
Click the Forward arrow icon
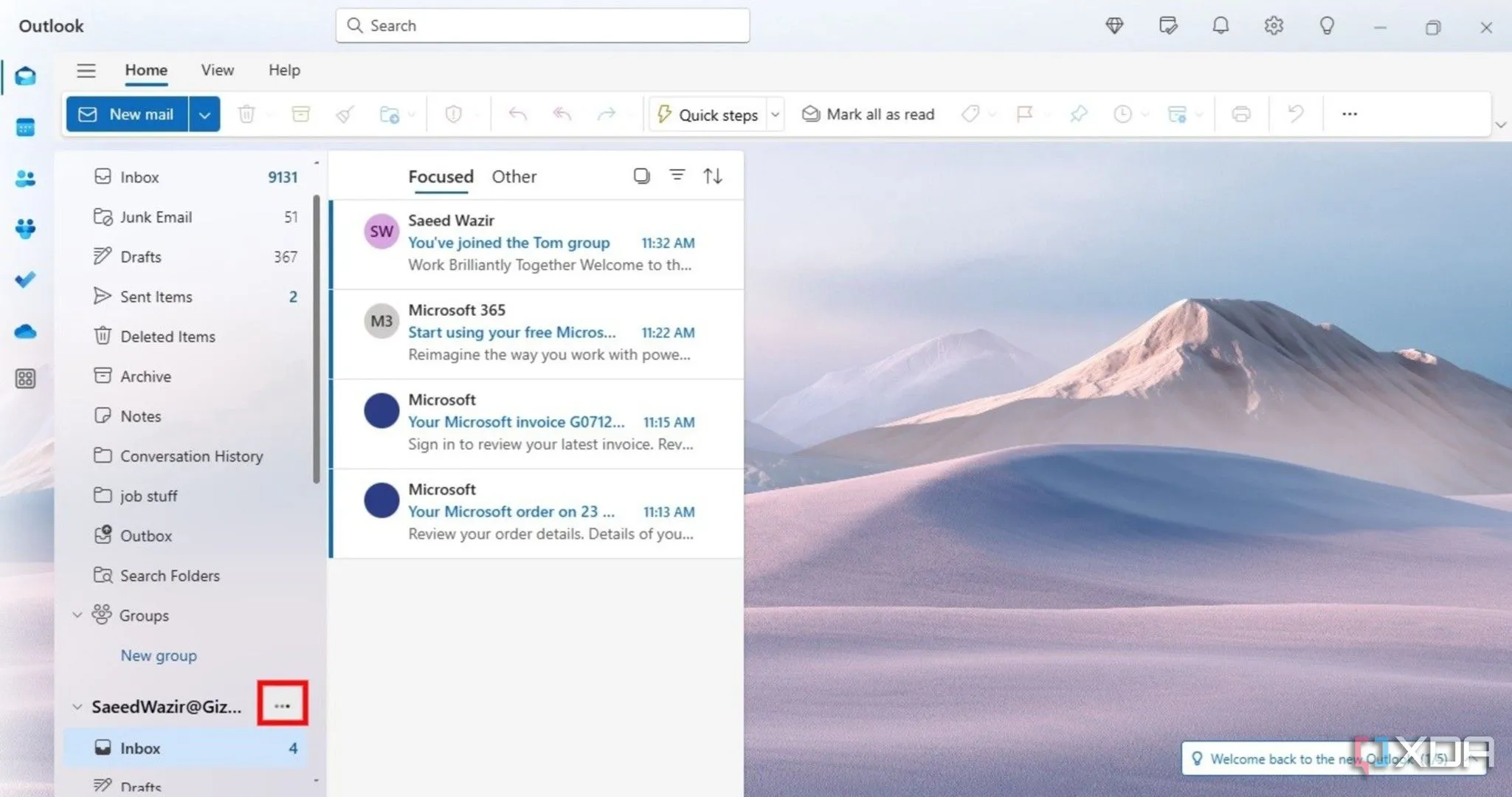pos(607,114)
